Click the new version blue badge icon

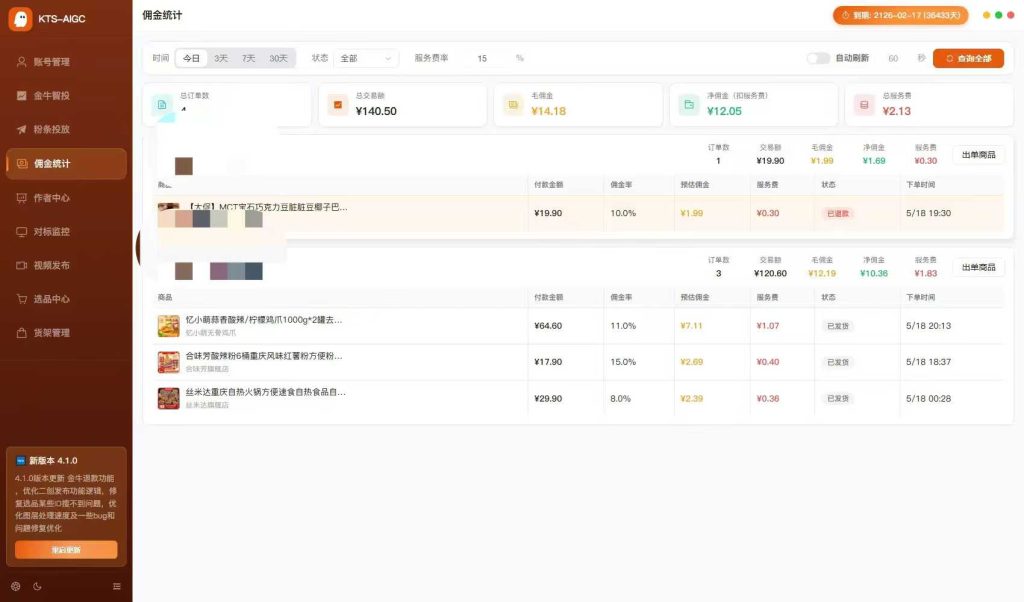click(x=20, y=460)
